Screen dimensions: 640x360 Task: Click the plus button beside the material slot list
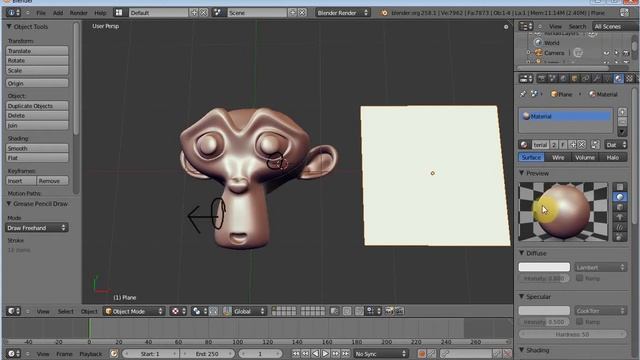click(x=622, y=112)
